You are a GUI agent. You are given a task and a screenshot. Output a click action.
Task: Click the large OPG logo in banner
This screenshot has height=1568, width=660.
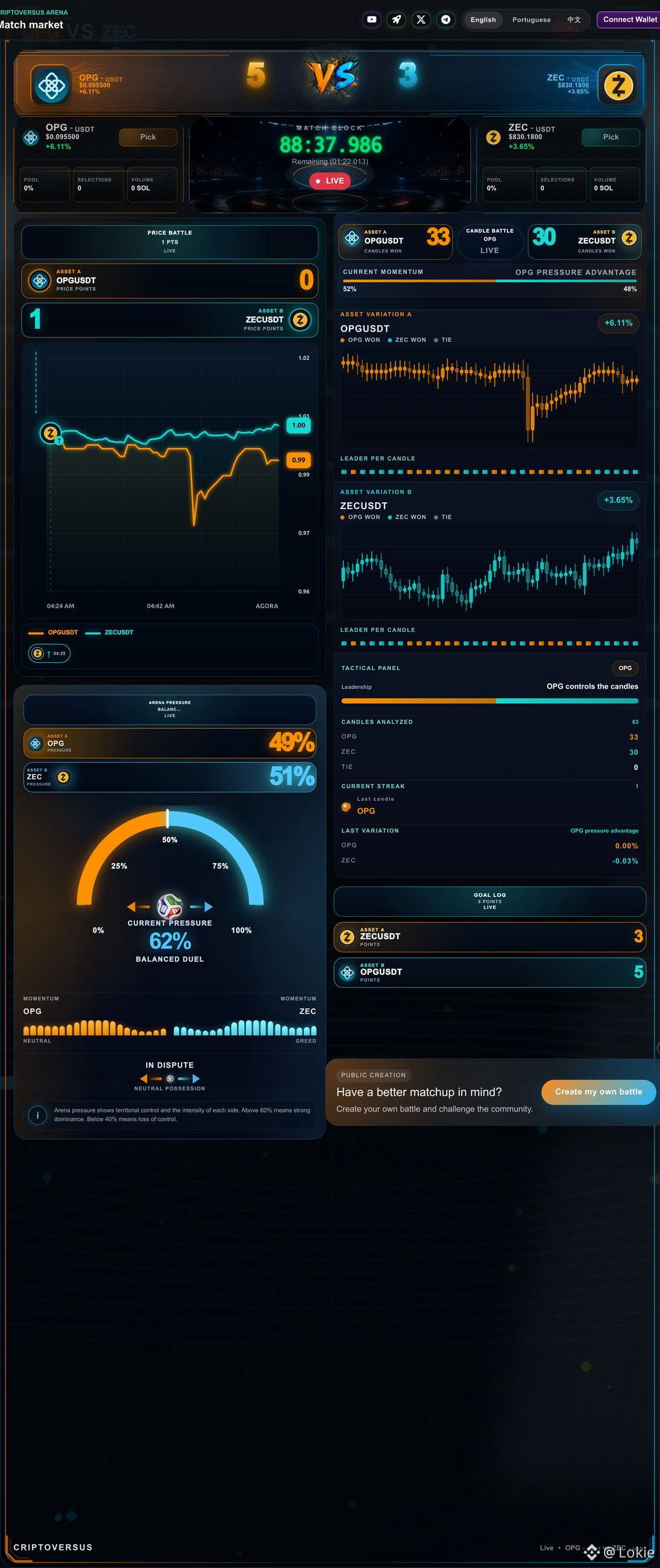point(52,86)
